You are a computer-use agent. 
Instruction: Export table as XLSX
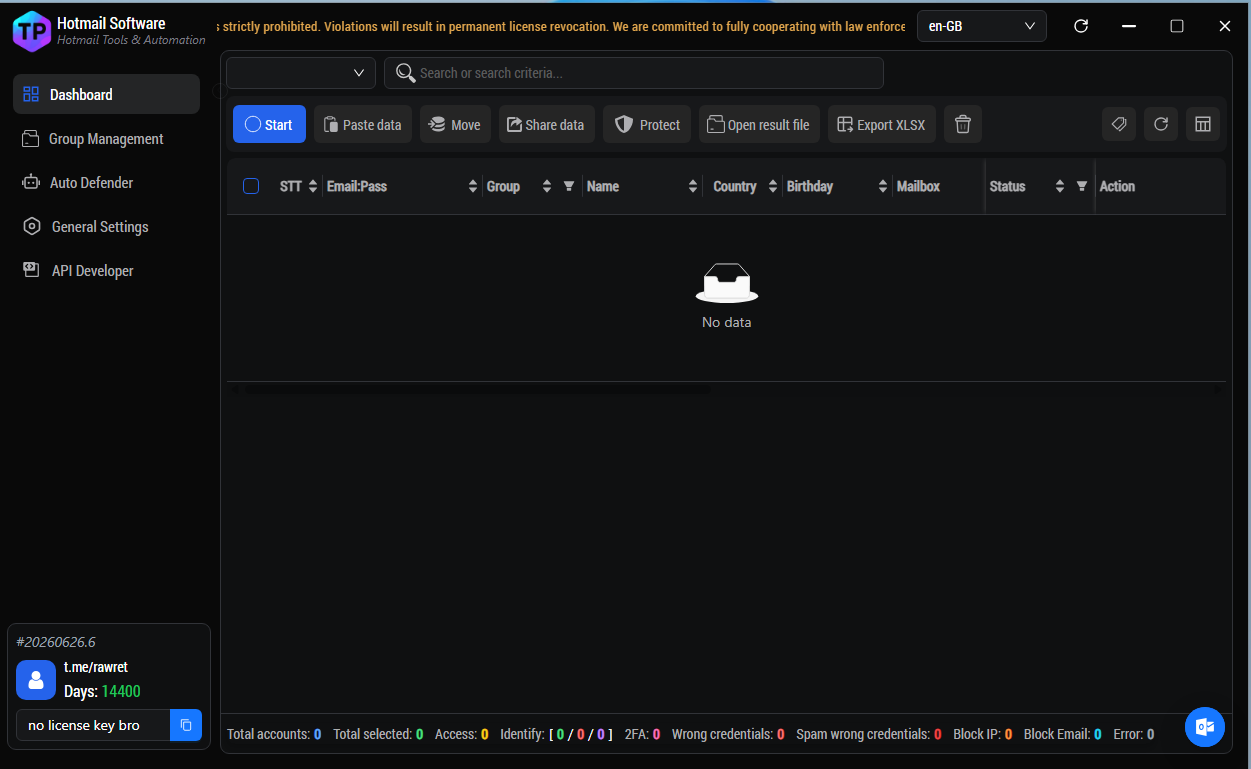tap(882, 125)
